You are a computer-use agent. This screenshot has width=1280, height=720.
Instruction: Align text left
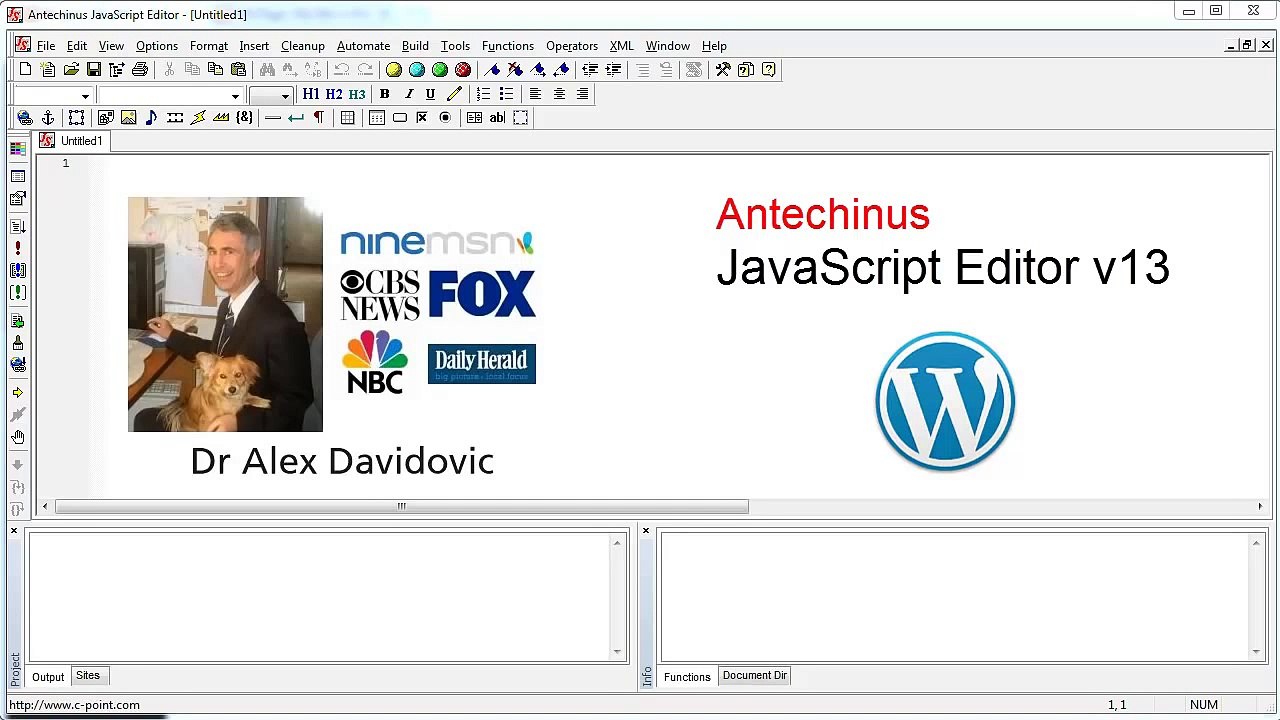click(x=535, y=94)
